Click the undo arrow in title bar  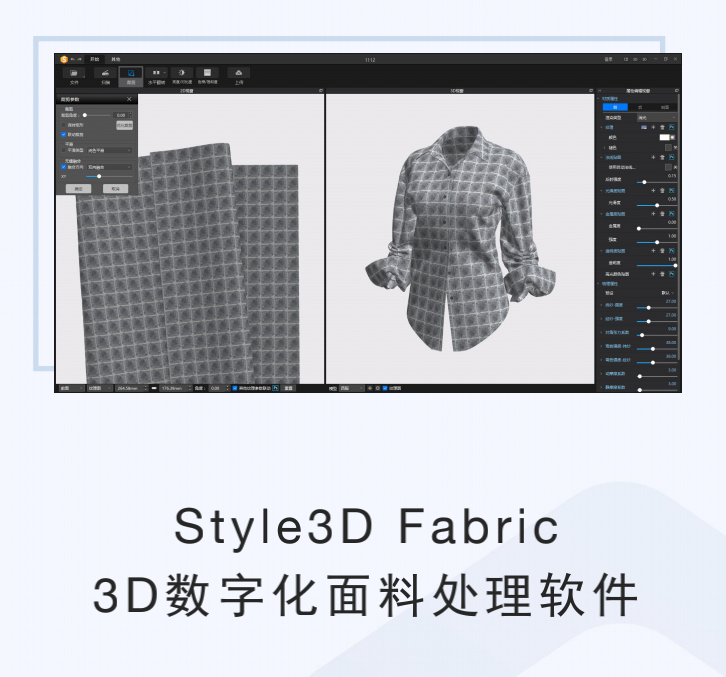(x=73, y=59)
